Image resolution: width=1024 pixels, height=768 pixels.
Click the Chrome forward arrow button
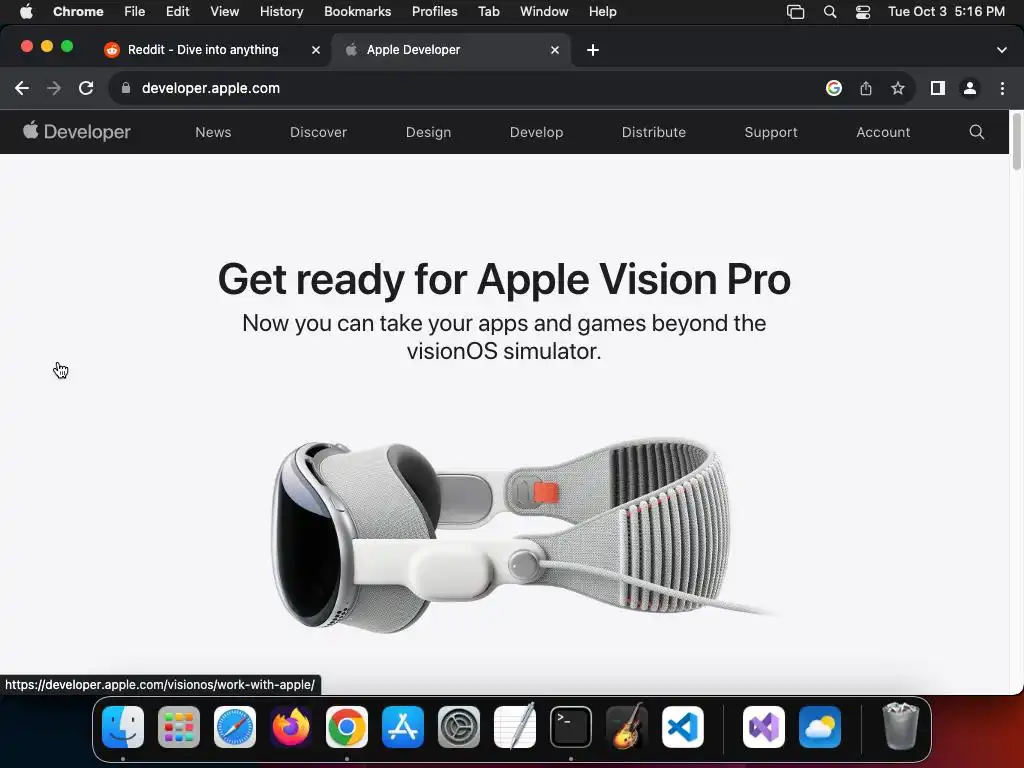click(x=54, y=88)
